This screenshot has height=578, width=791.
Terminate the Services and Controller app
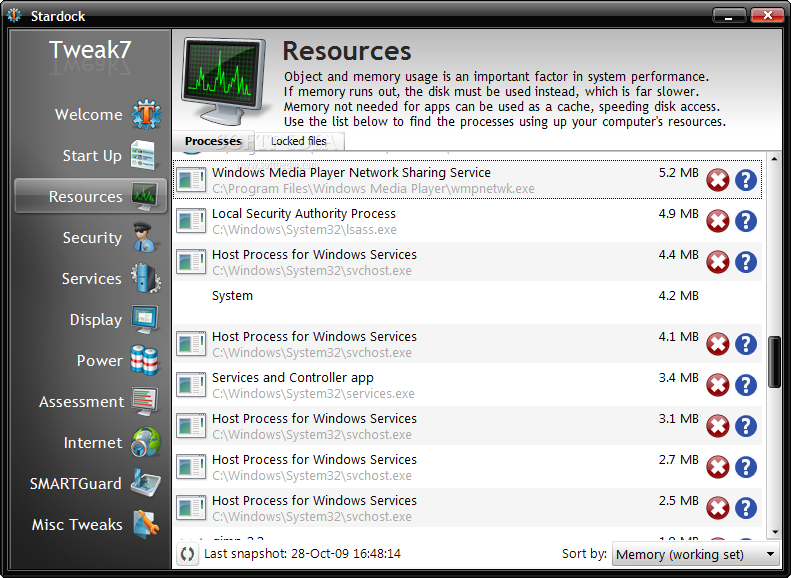tap(717, 385)
